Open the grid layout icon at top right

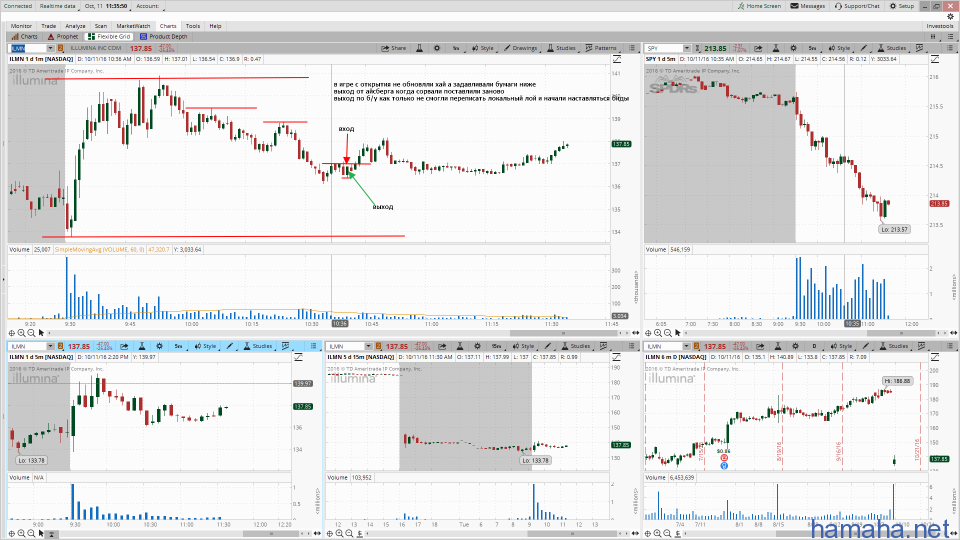[933, 37]
